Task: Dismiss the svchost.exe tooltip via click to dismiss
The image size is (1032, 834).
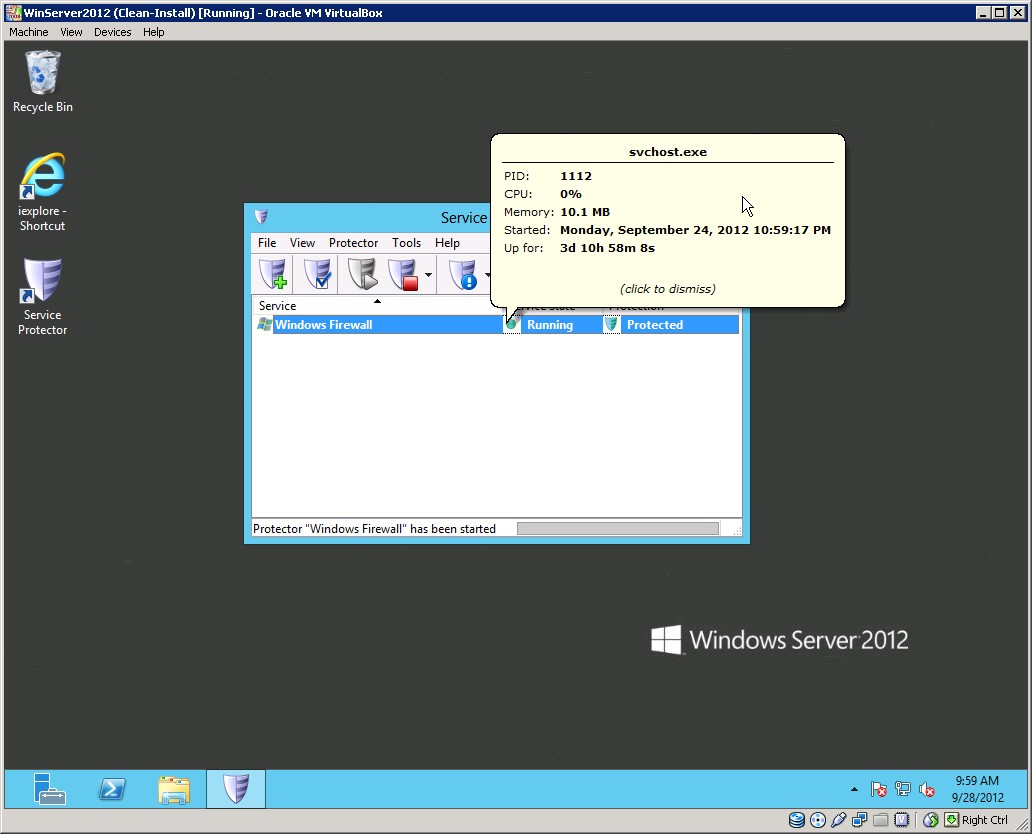Action: [667, 289]
